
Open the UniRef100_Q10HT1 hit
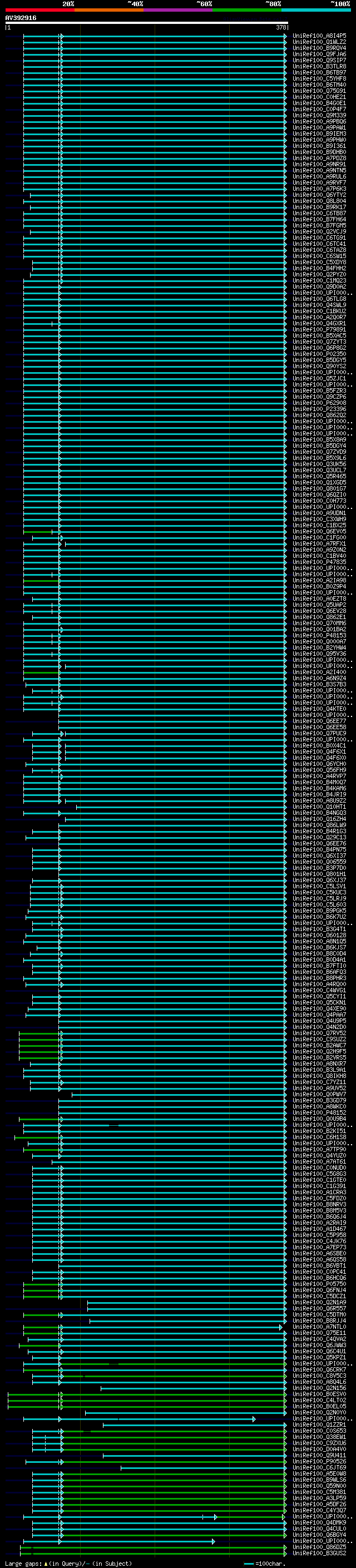click(319, 807)
